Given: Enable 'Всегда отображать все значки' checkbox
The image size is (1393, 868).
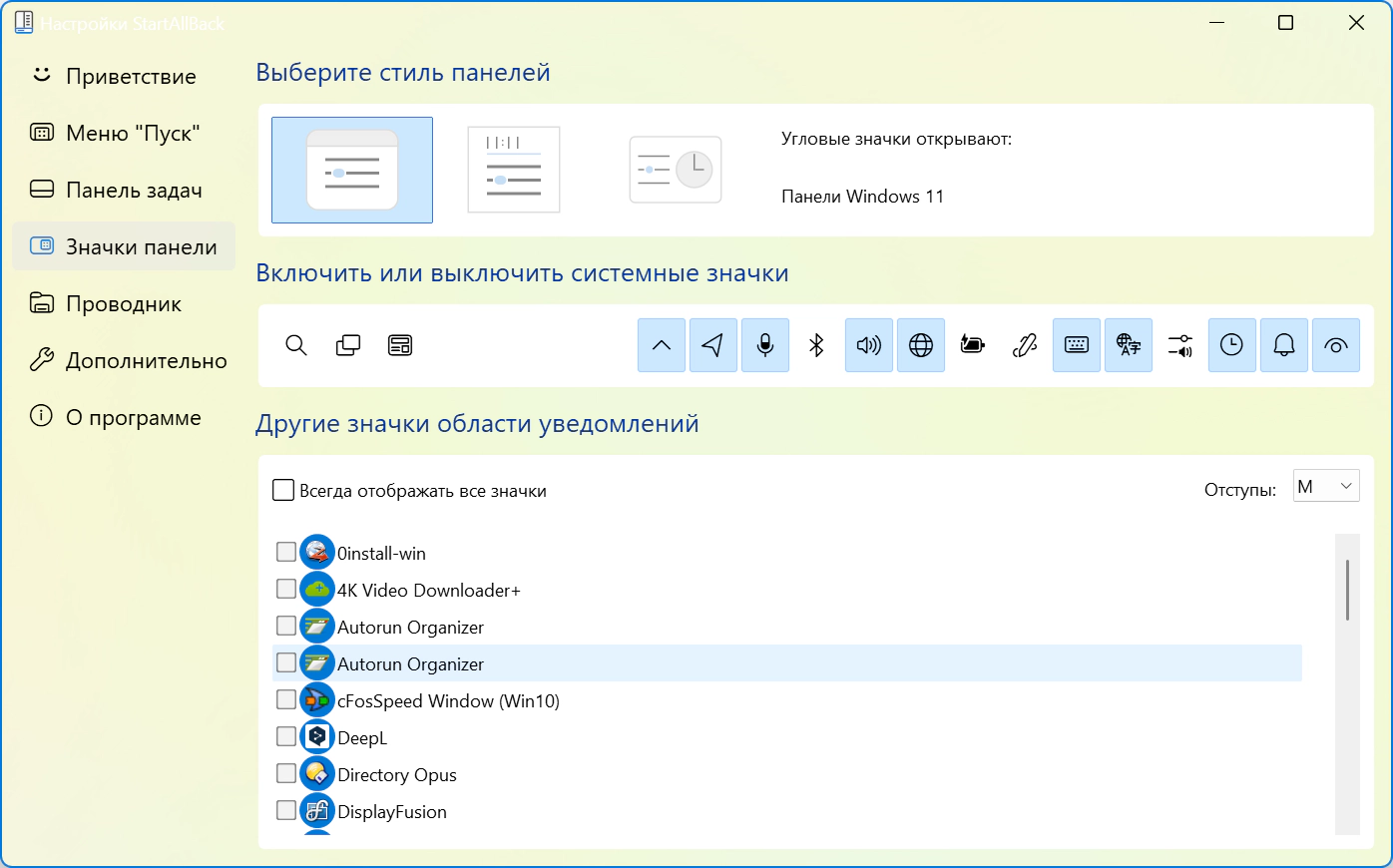Looking at the screenshot, I should tap(283, 490).
